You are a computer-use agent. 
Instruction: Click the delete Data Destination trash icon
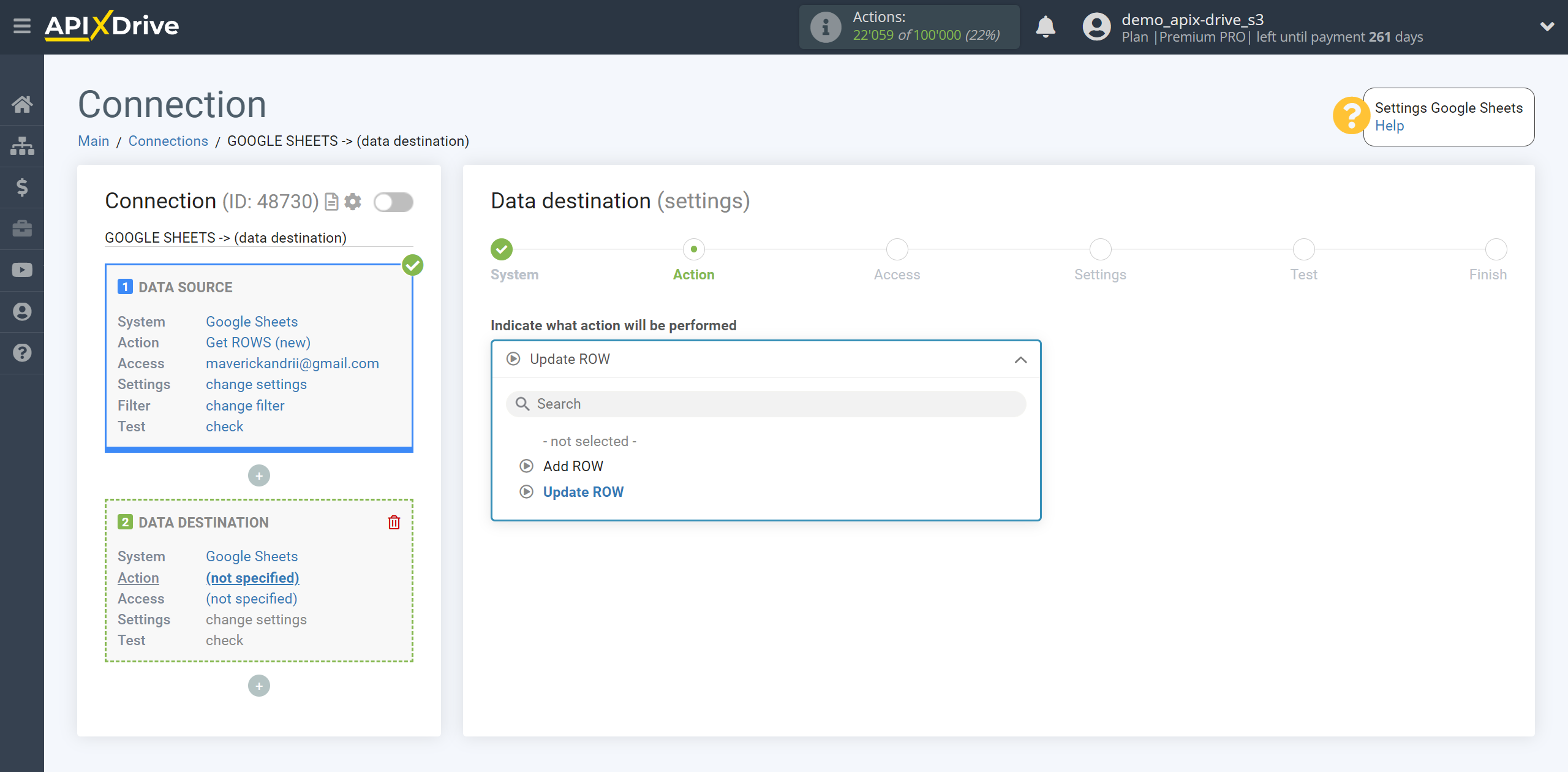coord(395,522)
